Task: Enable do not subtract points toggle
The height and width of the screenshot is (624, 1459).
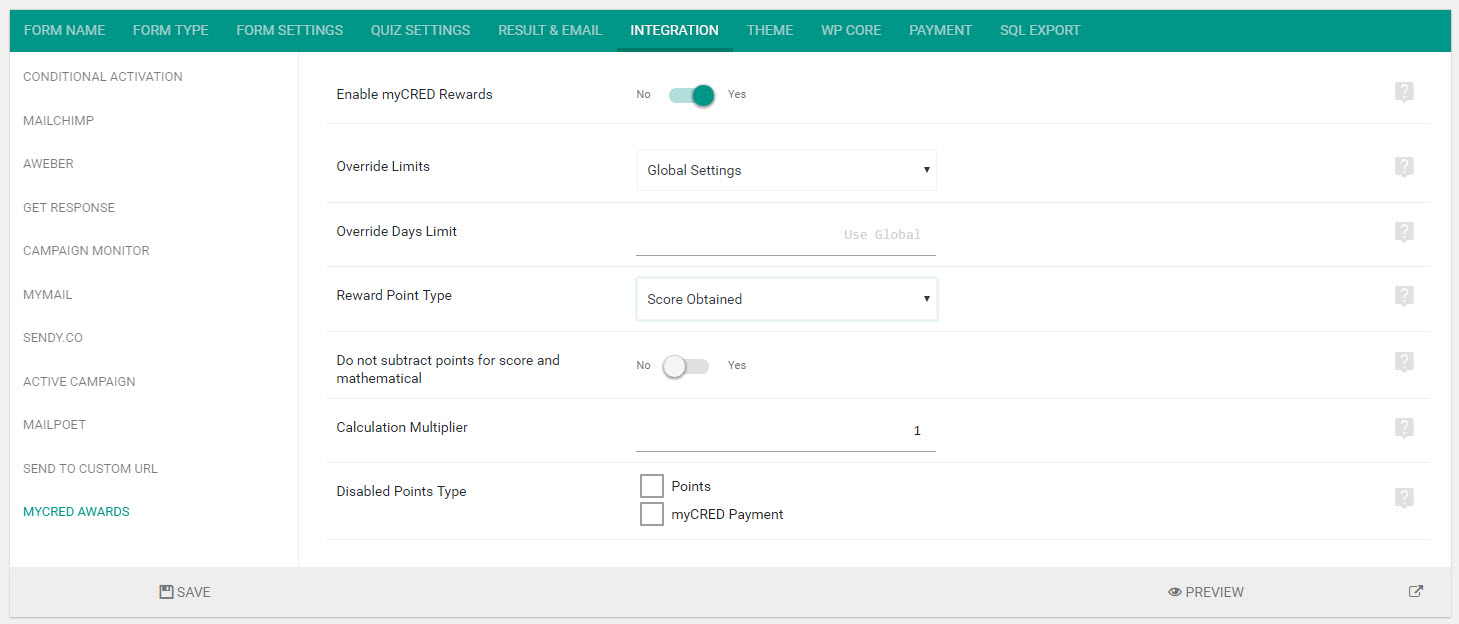Action: pyautogui.click(x=686, y=366)
